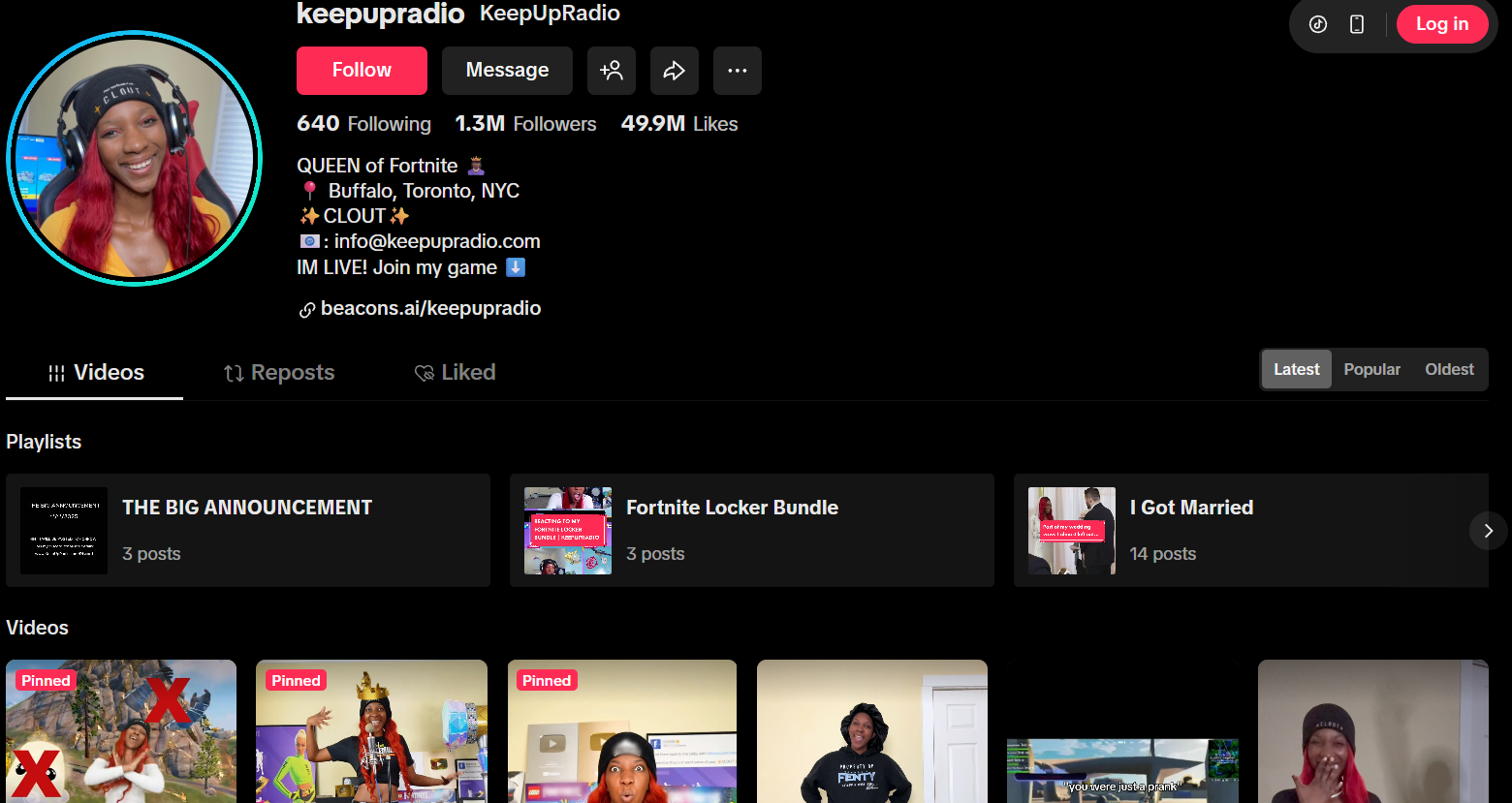Open the I Got Married playlist
Image resolution: width=1512 pixels, height=803 pixels.
[x=1251, y=530]
